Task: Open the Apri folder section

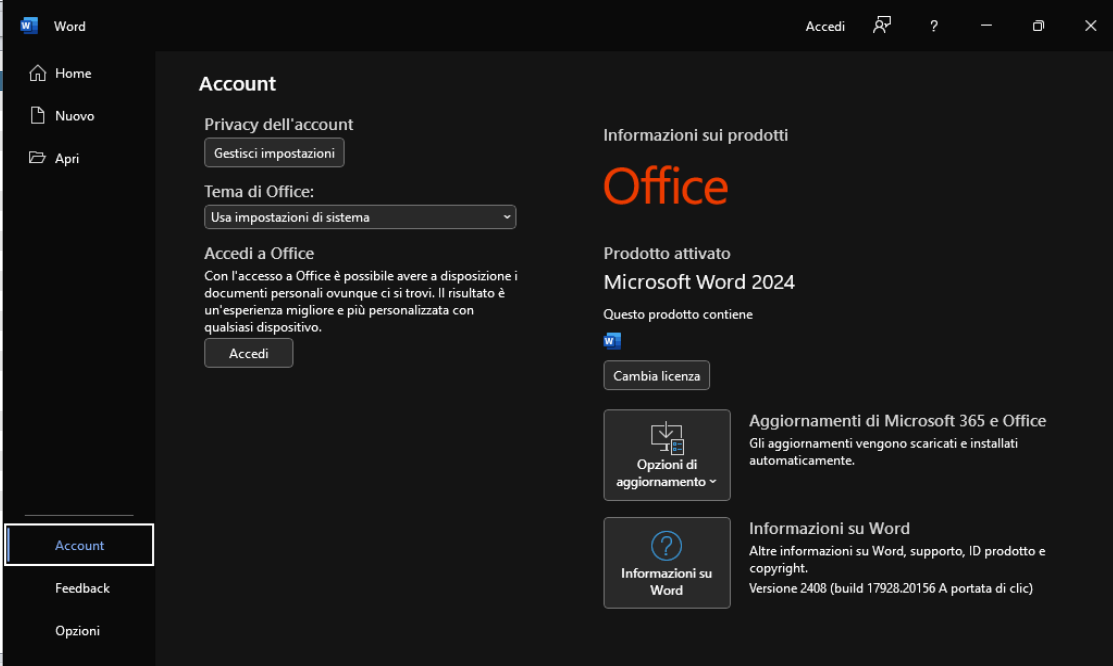Action: click(79, 158)
